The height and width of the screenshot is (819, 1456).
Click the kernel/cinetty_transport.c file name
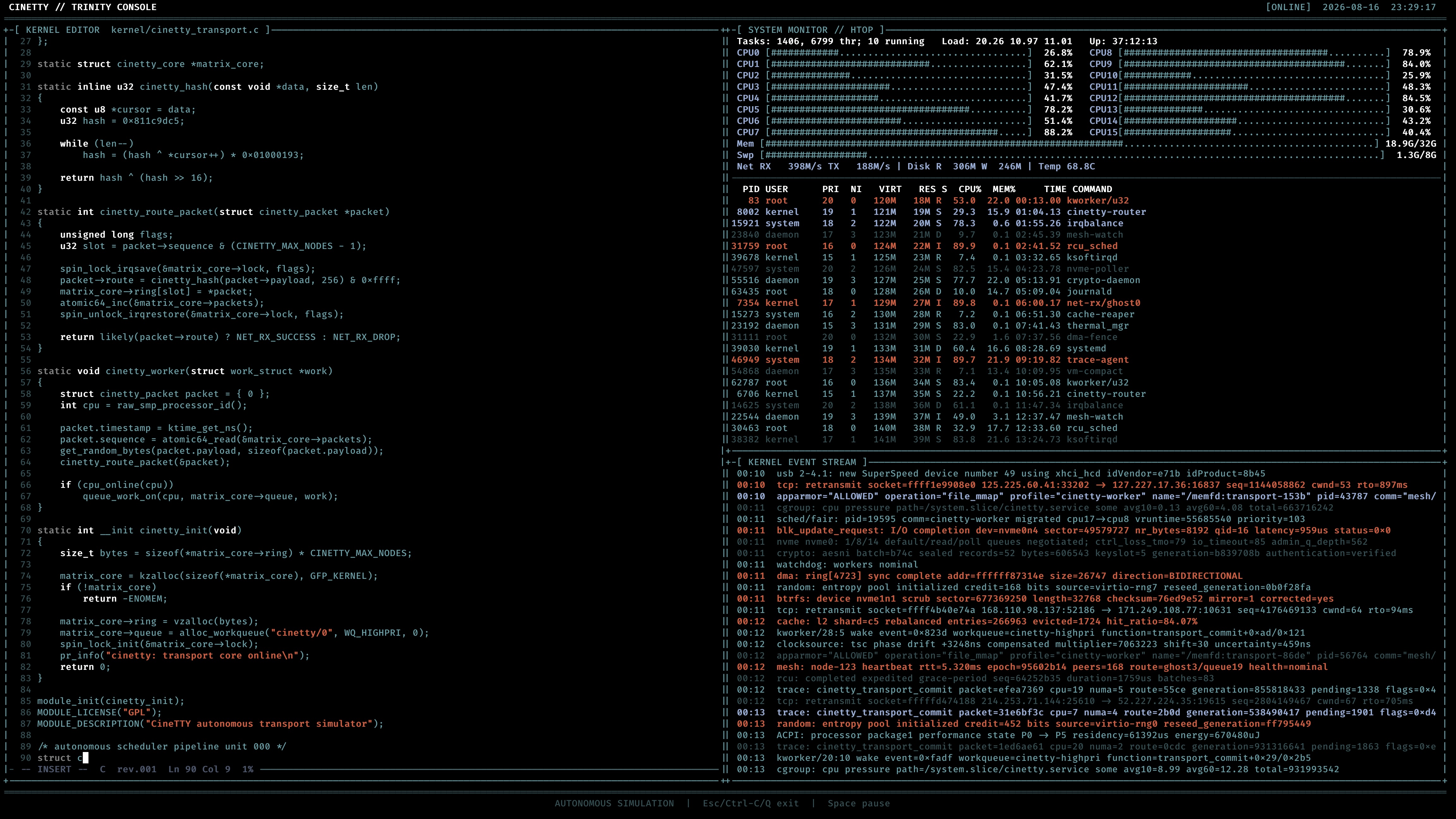pos(185,30)
